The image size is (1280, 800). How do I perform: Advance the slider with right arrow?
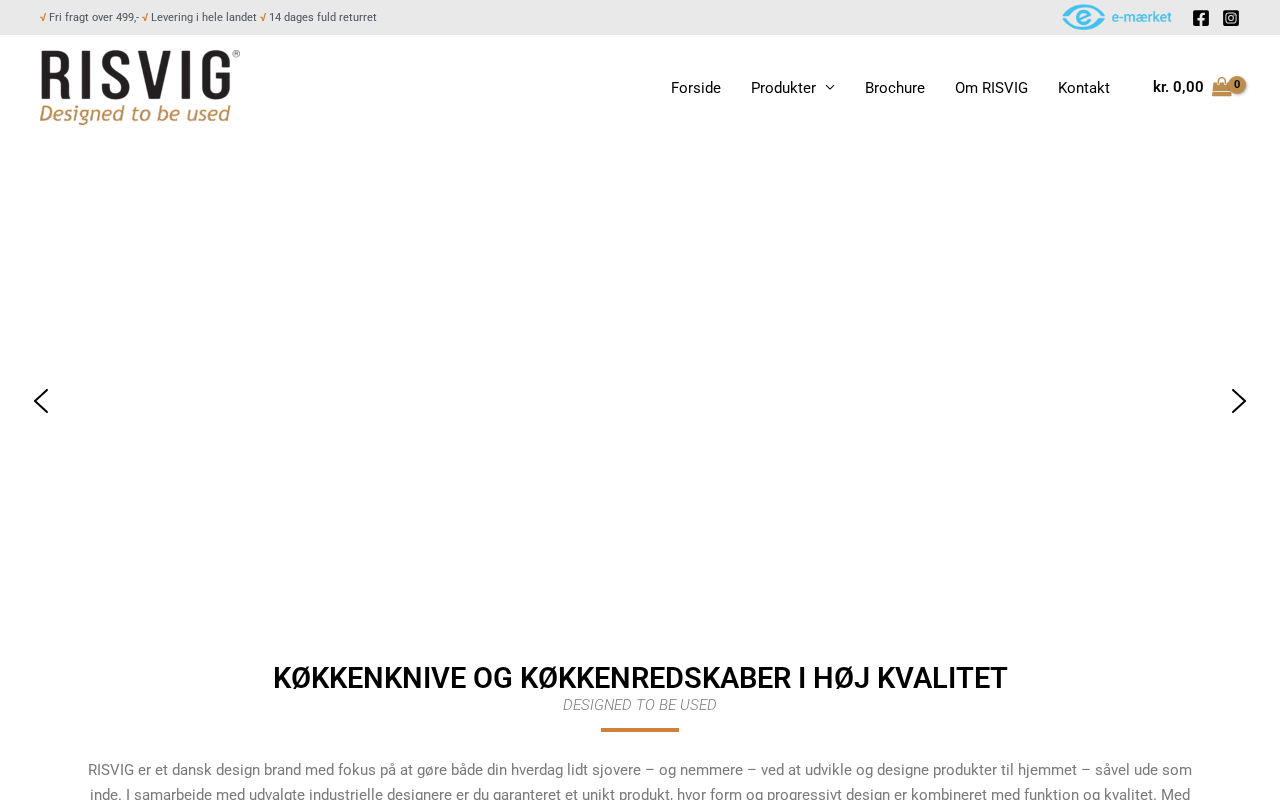pos(1239,401)
